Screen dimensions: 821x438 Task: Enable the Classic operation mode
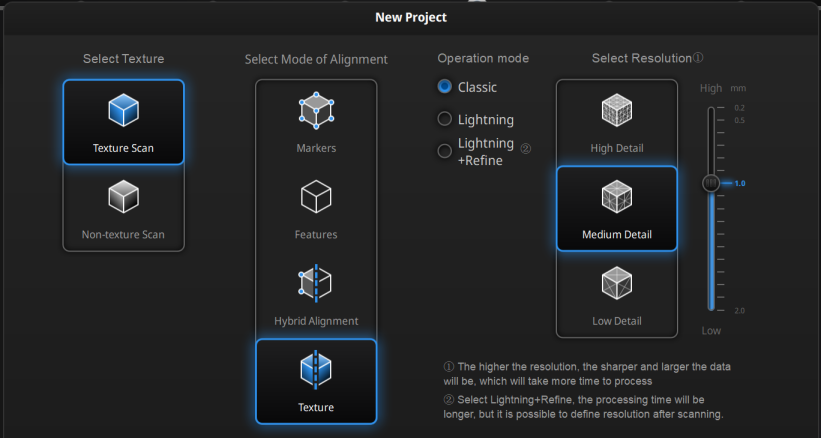pyautogui.click(x=445, y=87)
